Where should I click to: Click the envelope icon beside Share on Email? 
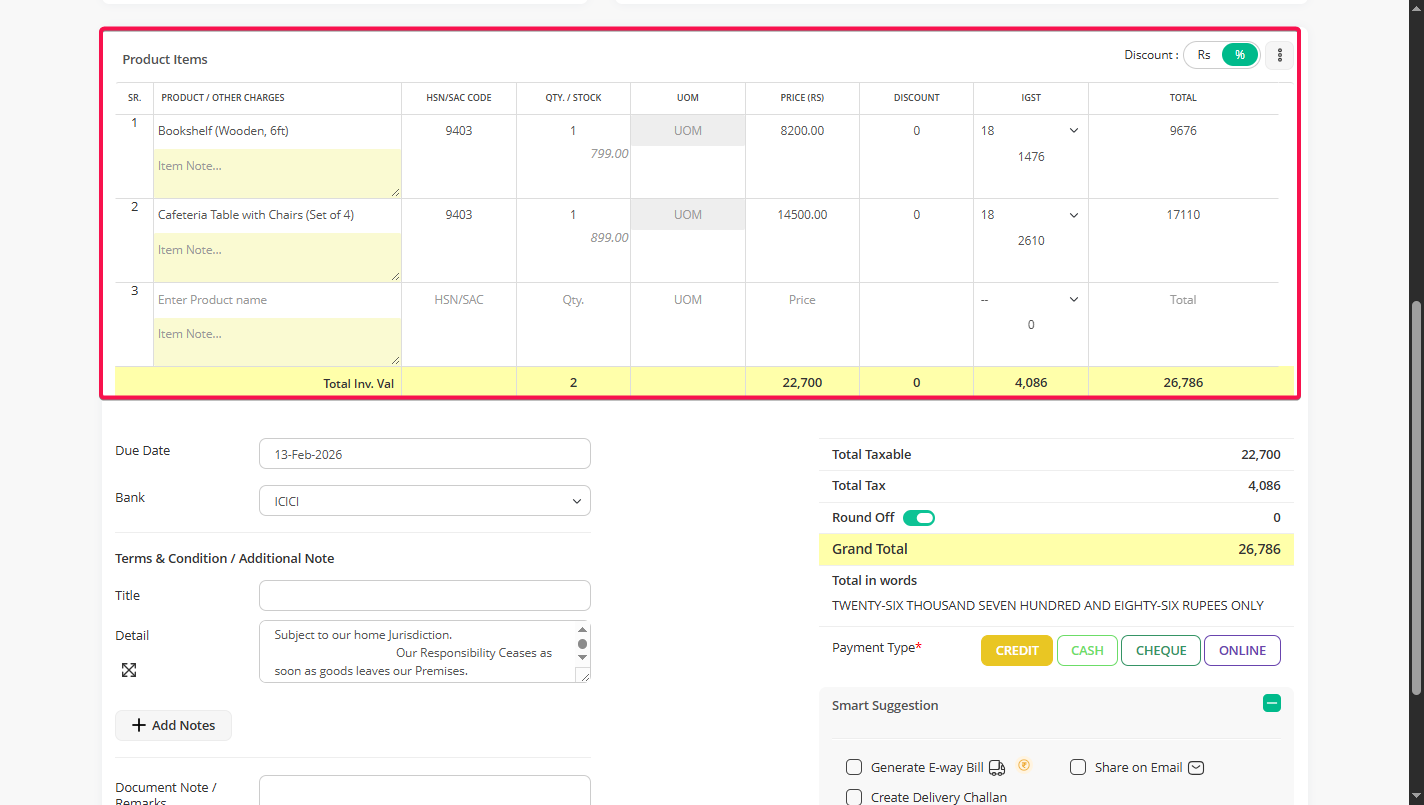tap(1196, 768)
